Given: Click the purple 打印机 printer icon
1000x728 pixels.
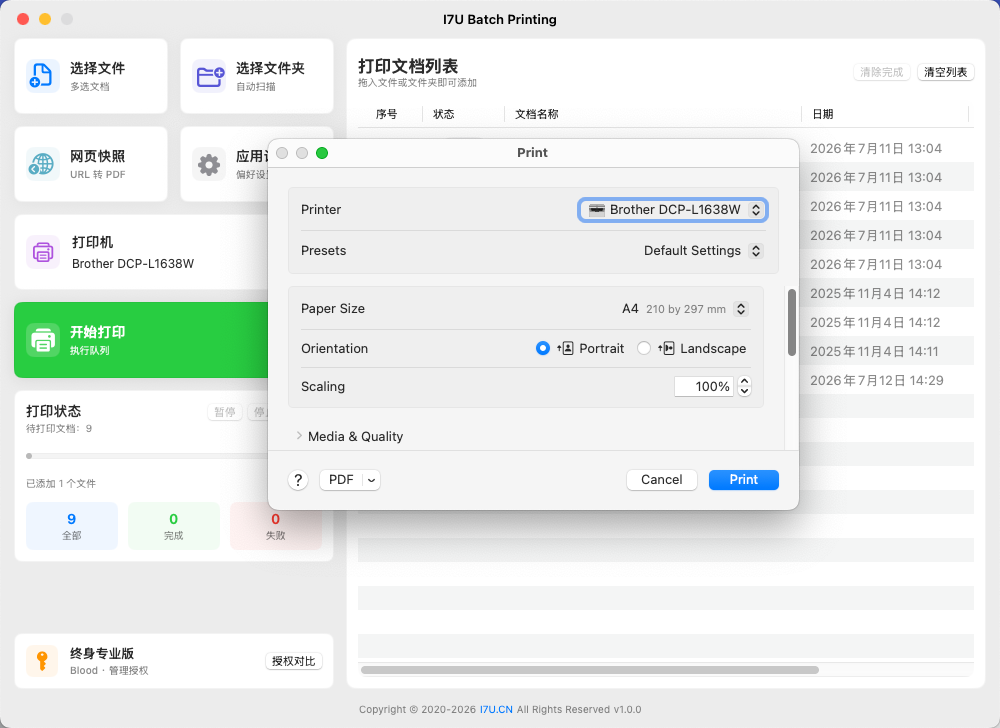Looking at the screenshot, I should pos(43,252).
